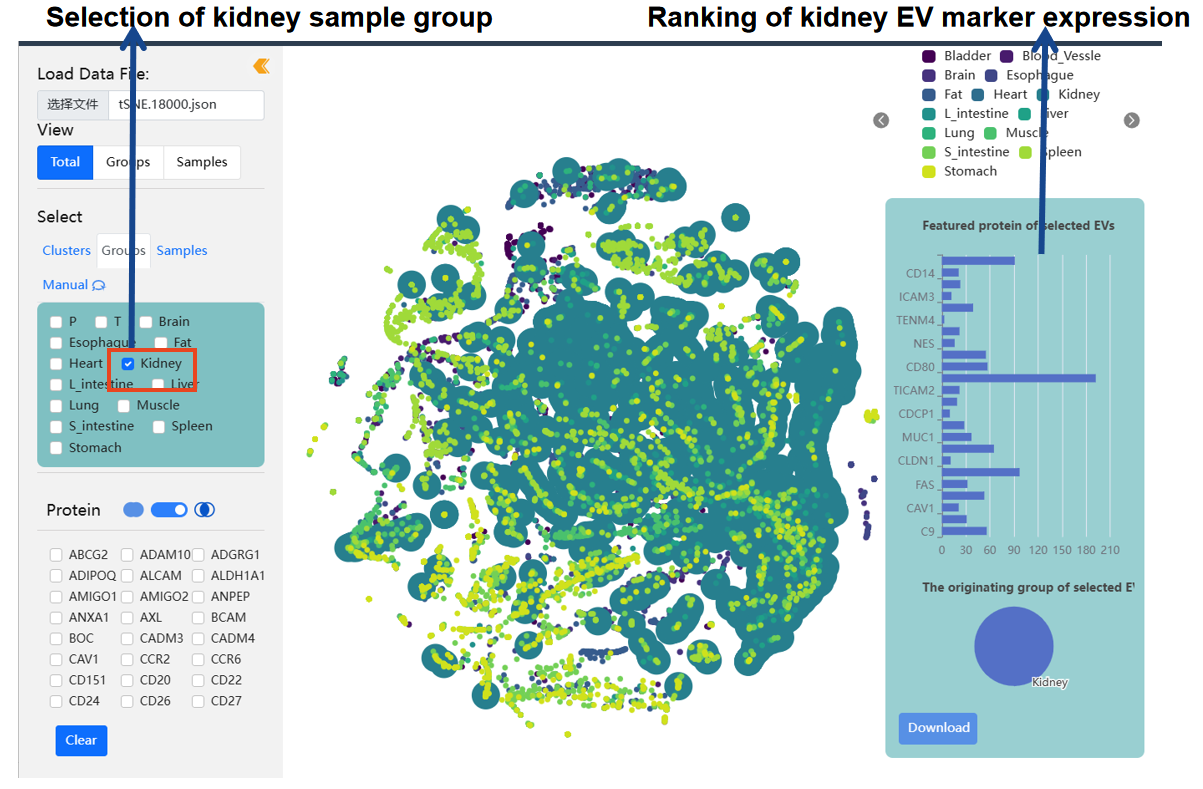Enable the ABCG2 protein checkbox
The width and height of the screenshot is (1203, 789).
(x=56, y=555)
